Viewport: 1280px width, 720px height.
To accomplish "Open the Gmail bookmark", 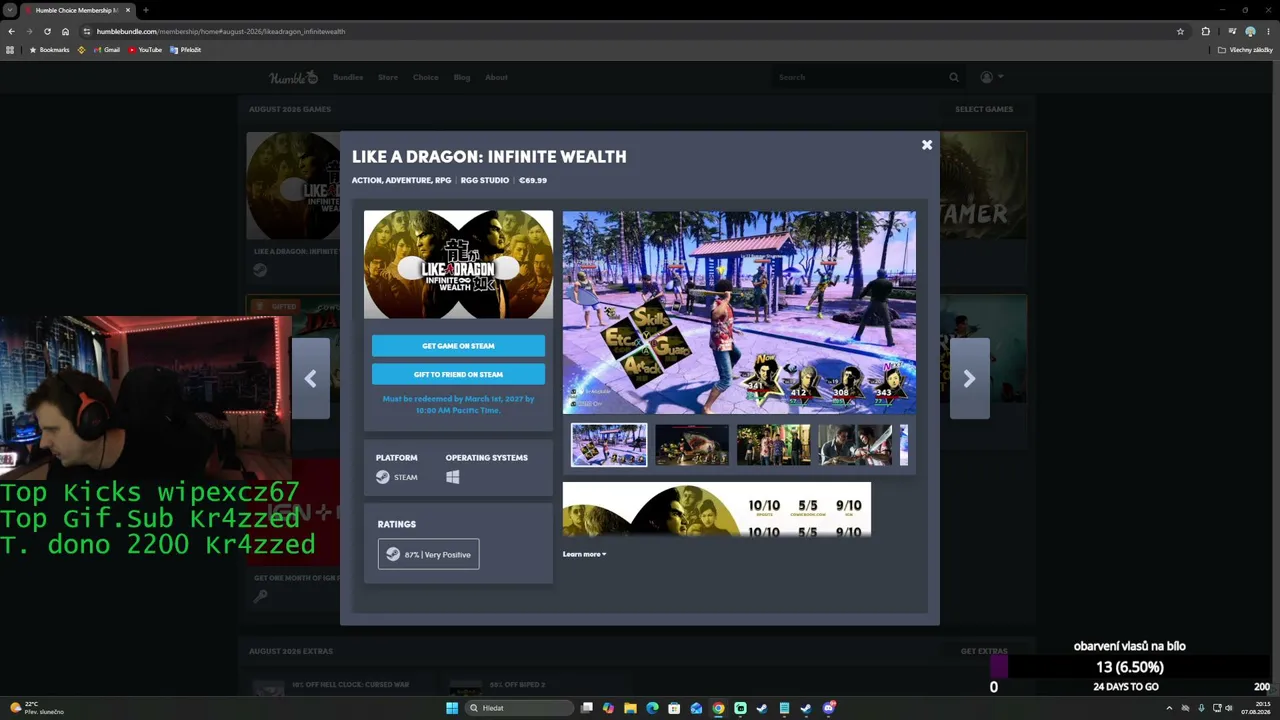I will 105,50.
